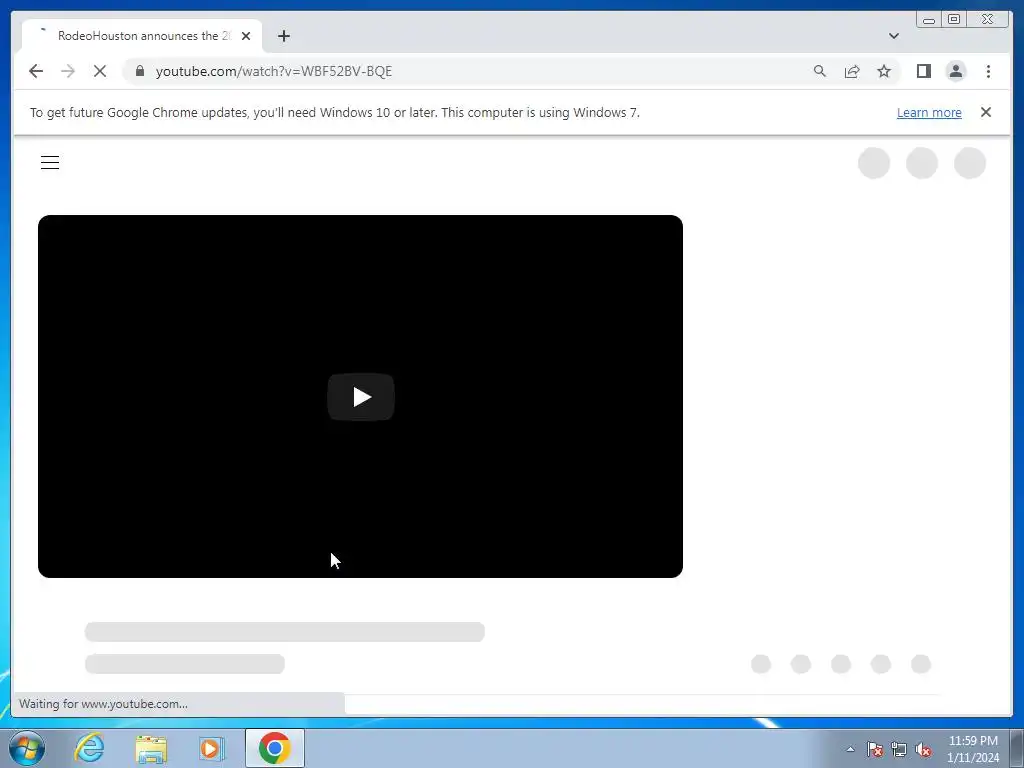Image resolution: width=1024 pixels, height=768 pixels.
Task: Bookmark this page with the star icon
Action: (884, 71)
